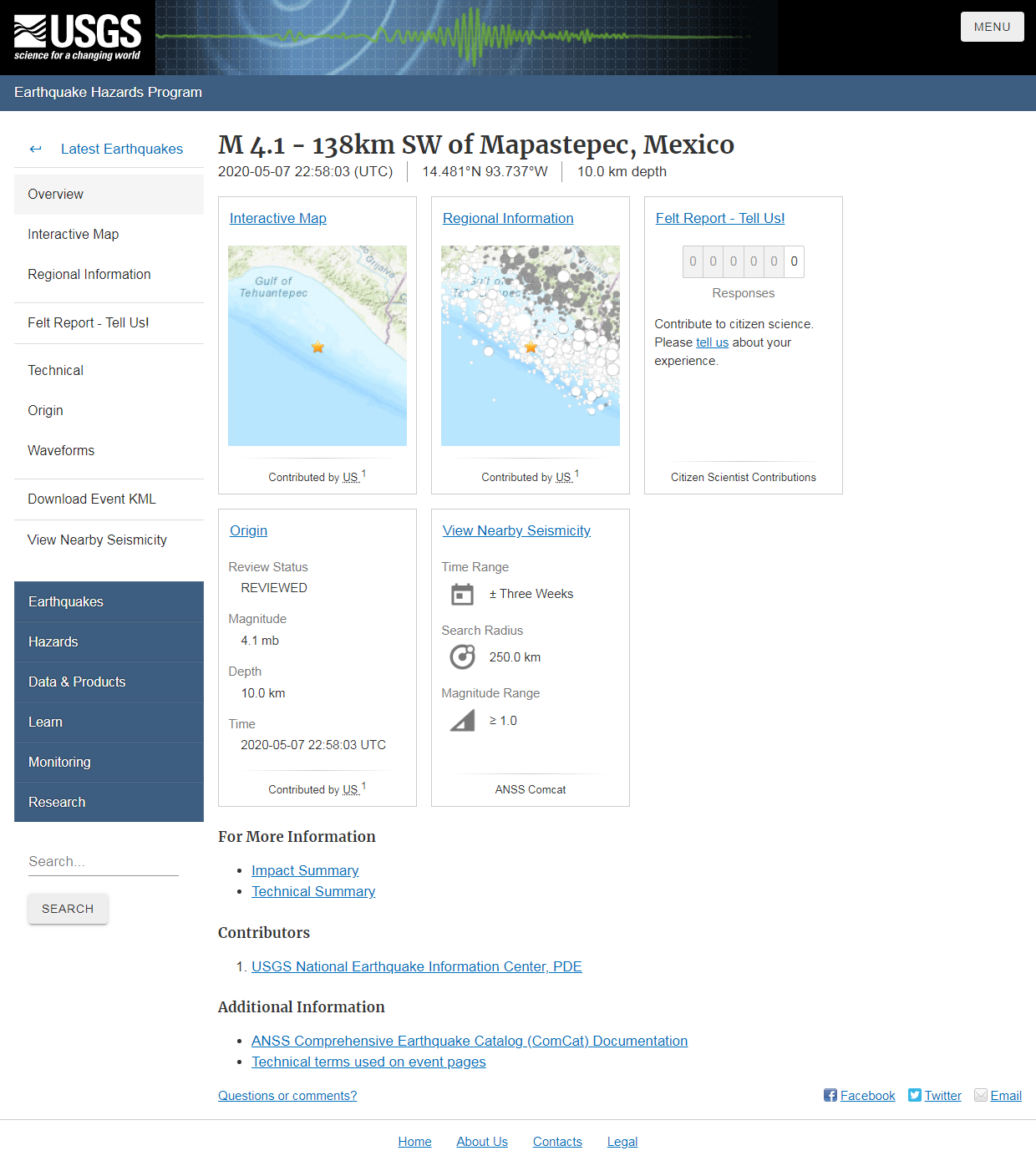Click Download Event KML

pos(92,499)
